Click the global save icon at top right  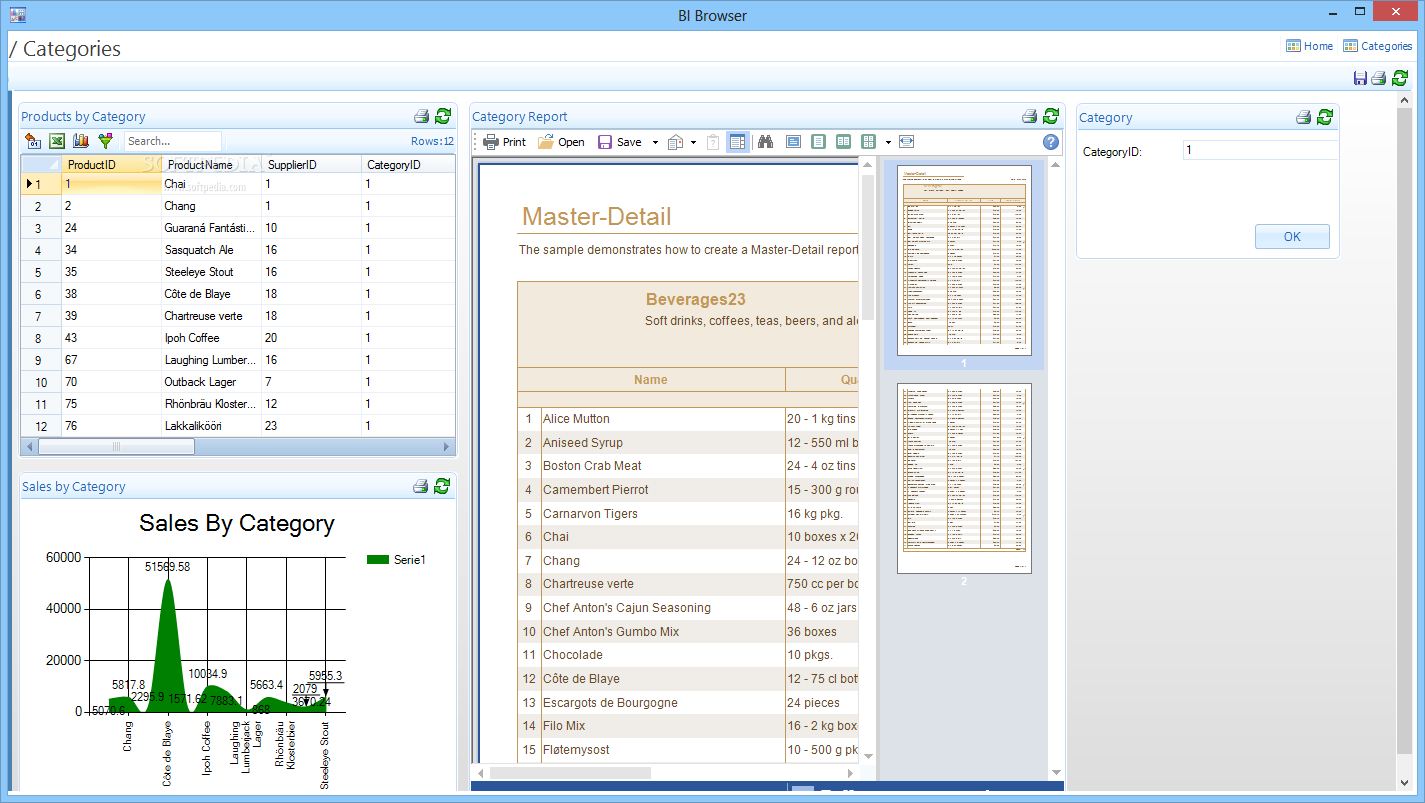(x=1360, y=78)
